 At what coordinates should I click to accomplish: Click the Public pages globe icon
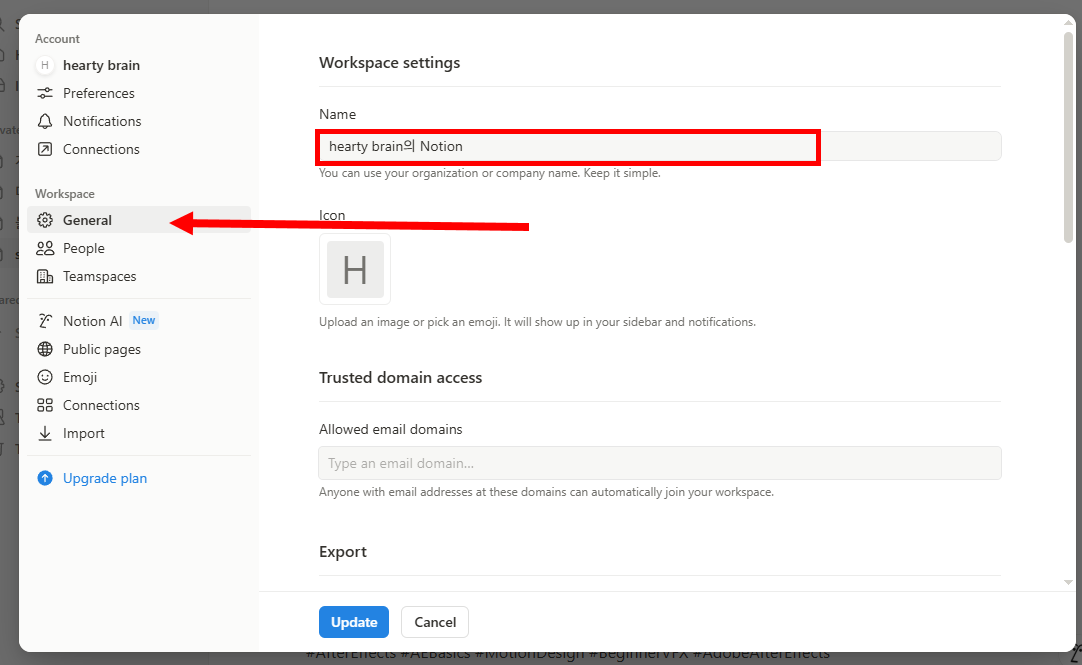click(x=45, y=349)
